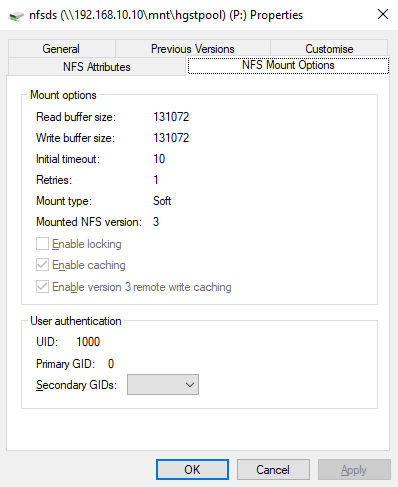Click the Write buffer size value
Viewport: 398px width, 487px height.
[x=171, y=138]
